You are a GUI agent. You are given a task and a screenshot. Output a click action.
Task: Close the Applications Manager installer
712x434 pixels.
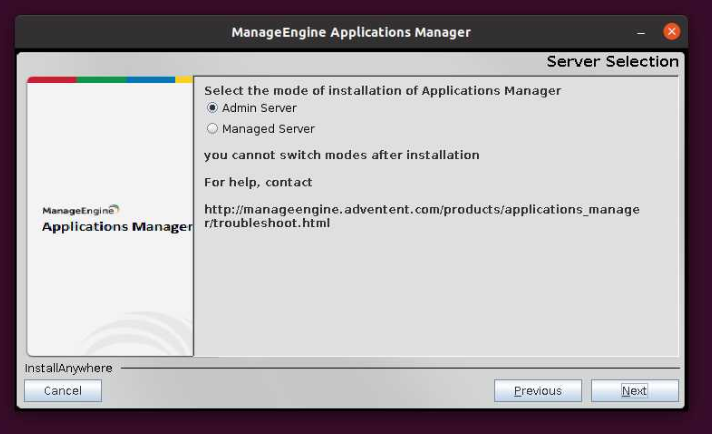671,32
